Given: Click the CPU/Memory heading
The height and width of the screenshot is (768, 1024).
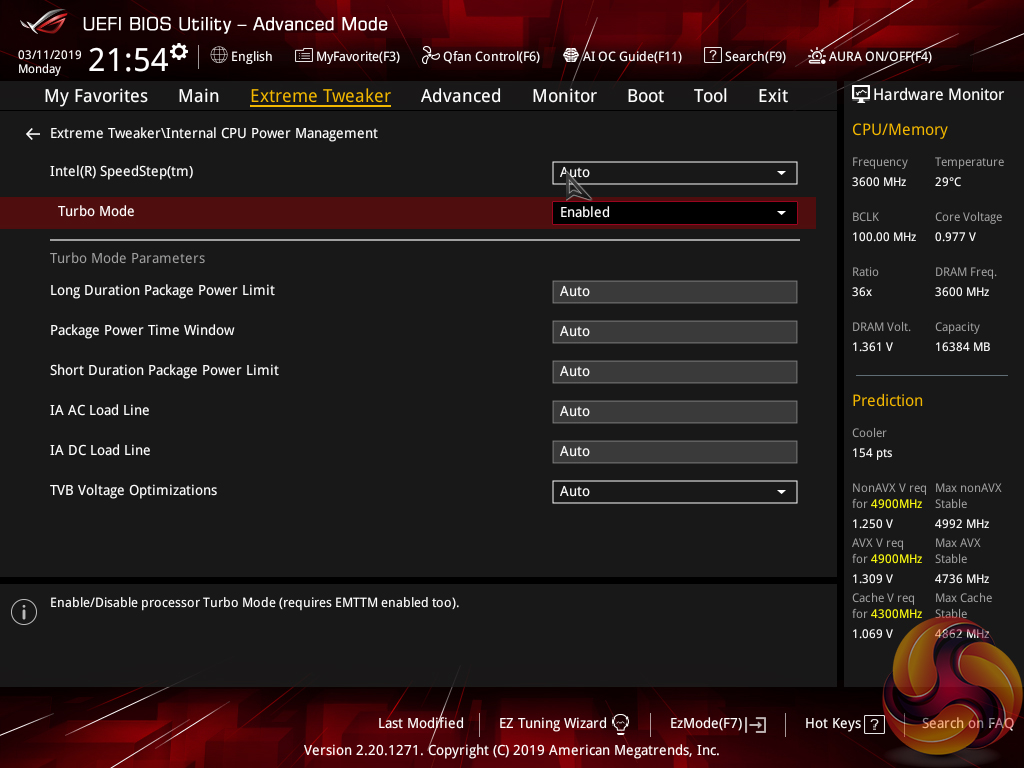Looking at the screenshot, I should click(x=899, y=130).
